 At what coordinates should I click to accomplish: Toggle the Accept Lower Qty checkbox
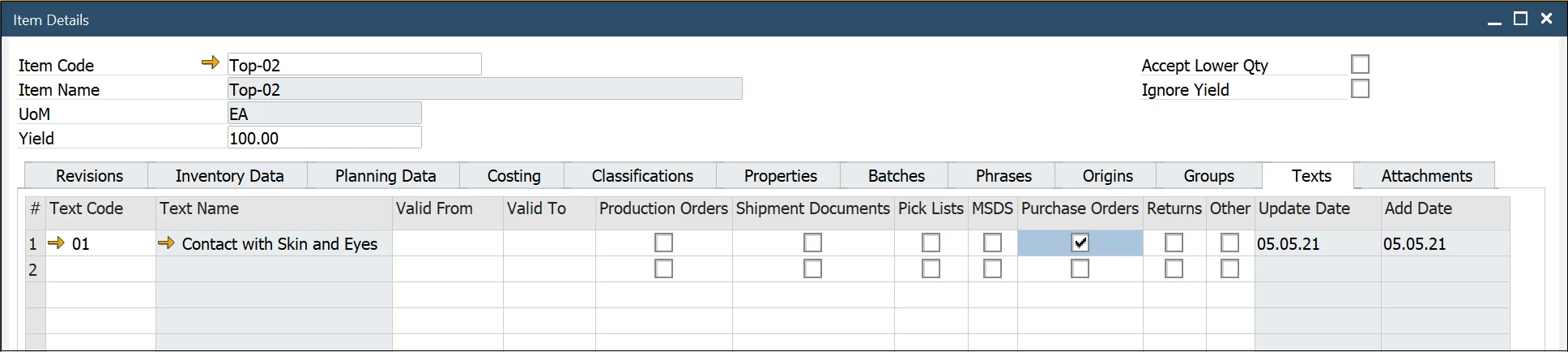point(1360,64)
